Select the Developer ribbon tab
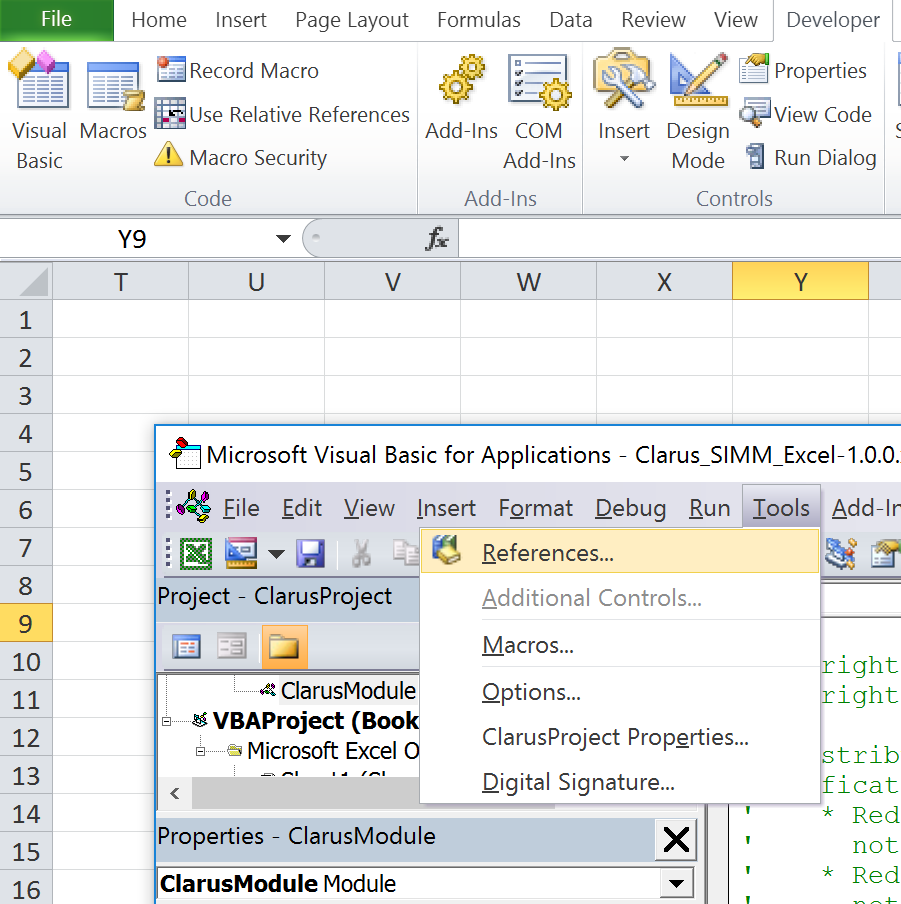 tap(832, 20)
